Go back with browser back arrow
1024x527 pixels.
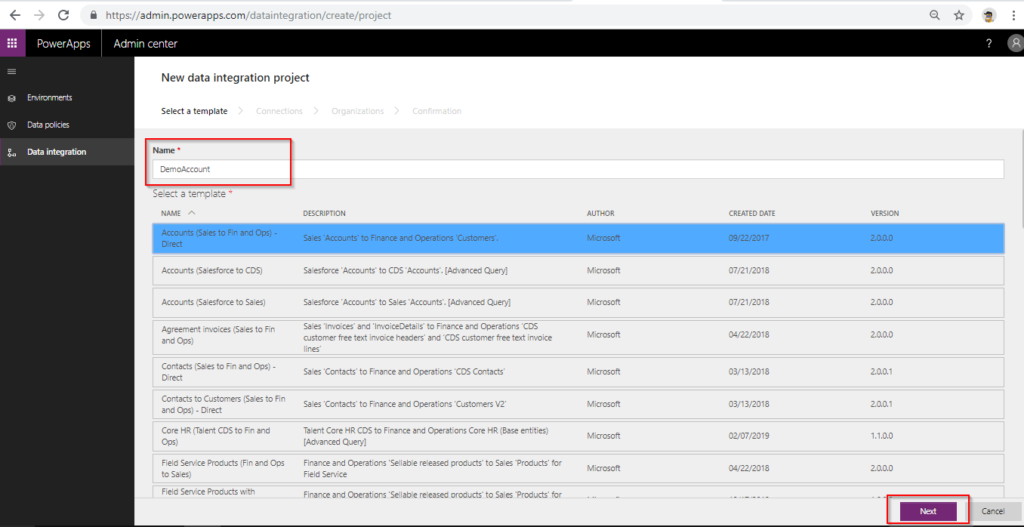(14, 15)
